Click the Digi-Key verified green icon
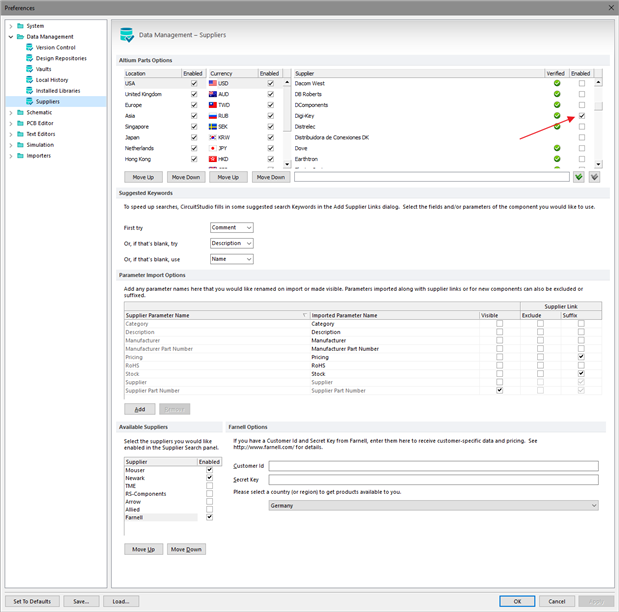 (x=557, y=116)
